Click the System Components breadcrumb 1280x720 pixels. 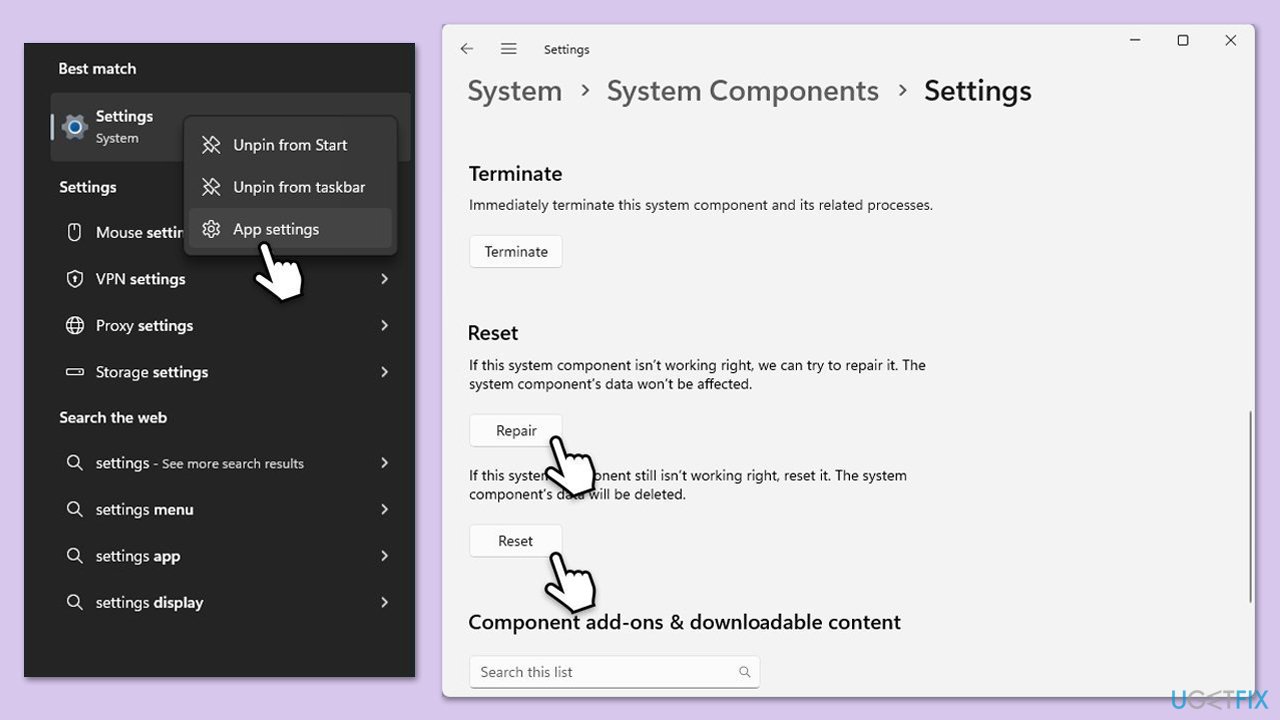pos(742,91)
